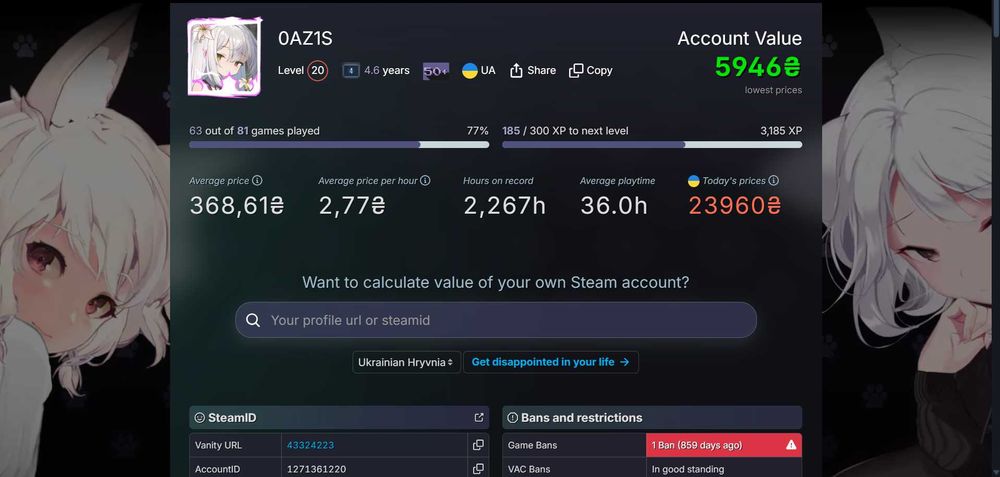Open the vanity URL link 43324223
The height and width of the screenshot is (477, 1000).
click(x=311, y=445)
